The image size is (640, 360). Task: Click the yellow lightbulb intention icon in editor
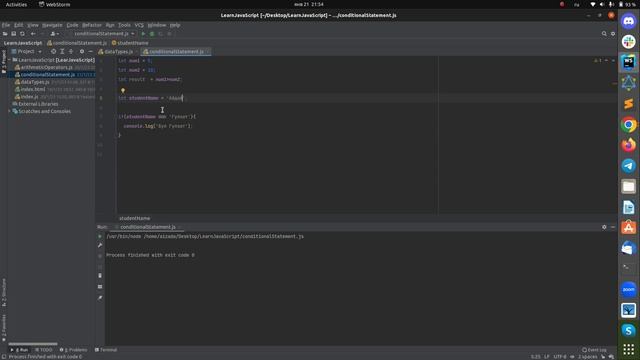122,91
